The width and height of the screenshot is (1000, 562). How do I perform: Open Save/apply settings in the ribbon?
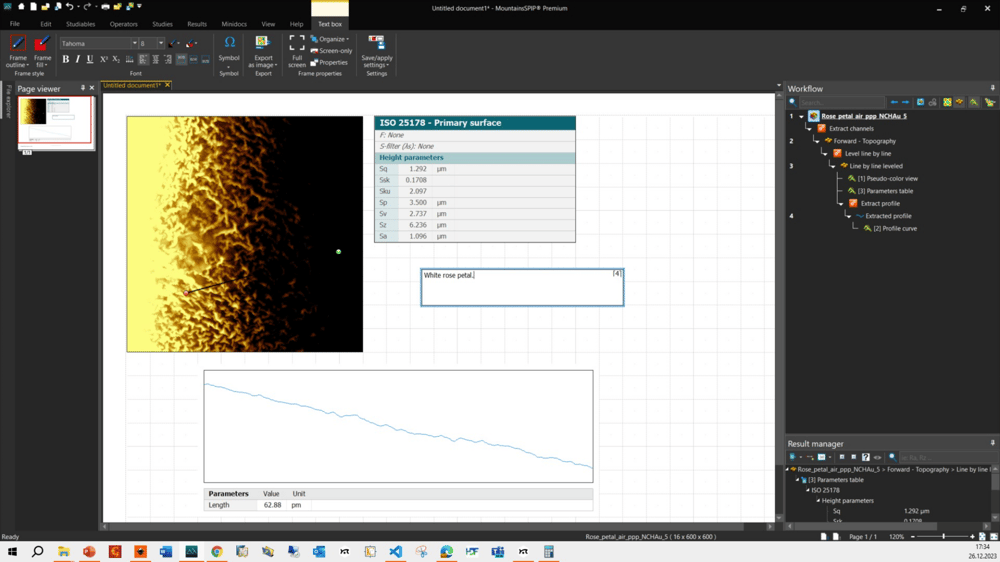click(x=376, y=51)
